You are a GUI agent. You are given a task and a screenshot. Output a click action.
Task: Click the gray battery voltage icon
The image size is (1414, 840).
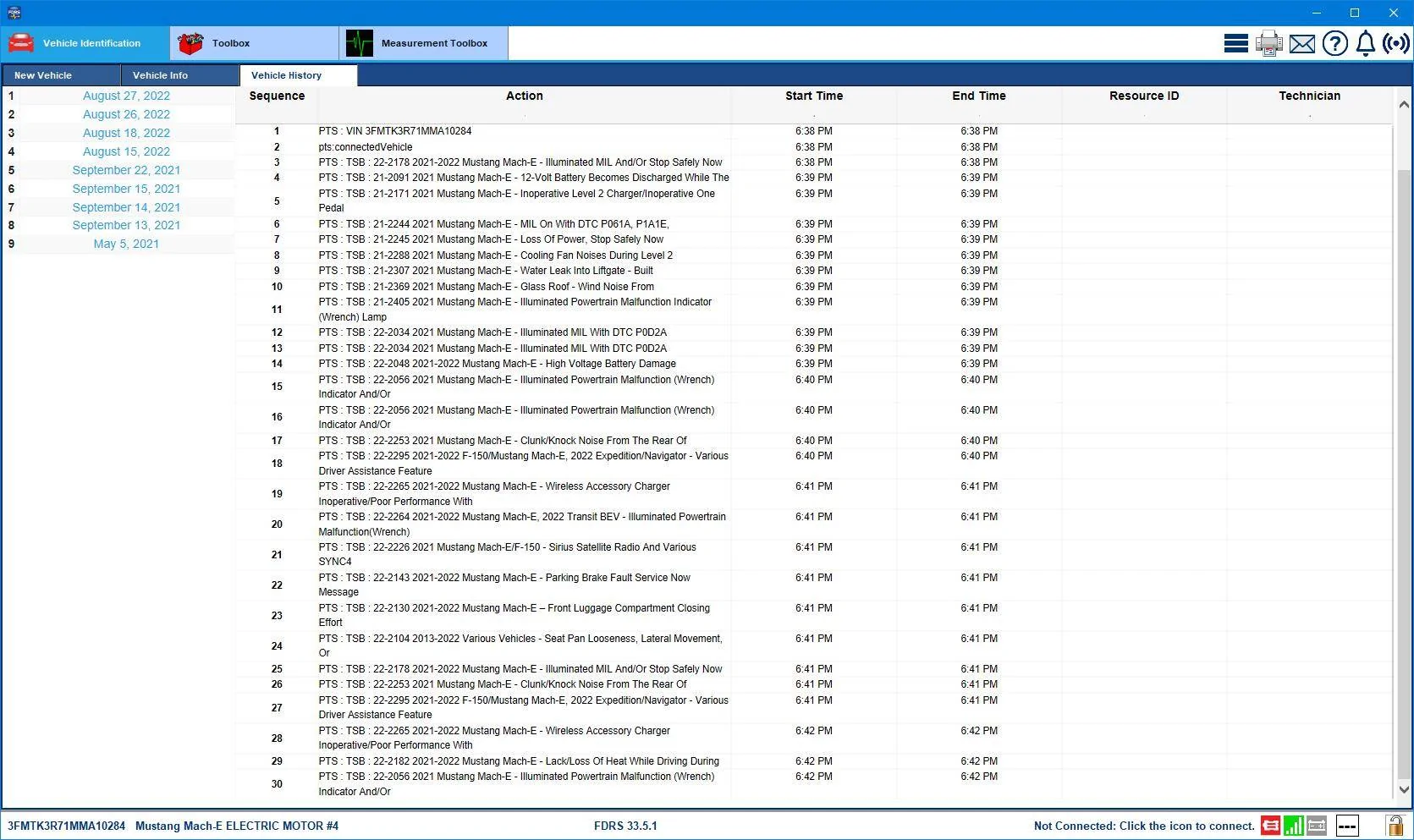coord(1316,826)
